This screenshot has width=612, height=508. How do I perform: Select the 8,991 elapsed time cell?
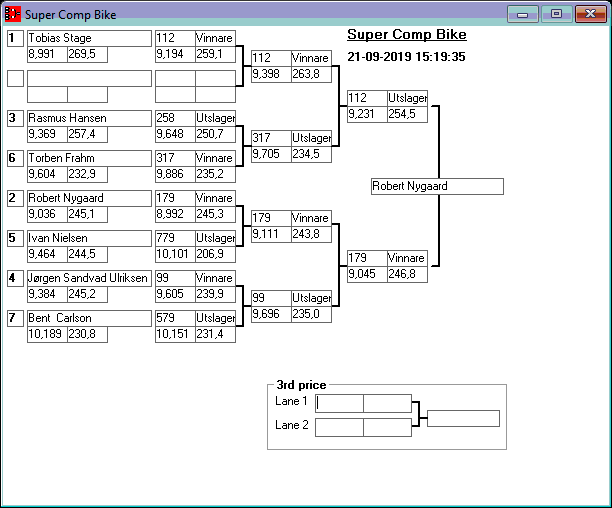tap(47, 54)
